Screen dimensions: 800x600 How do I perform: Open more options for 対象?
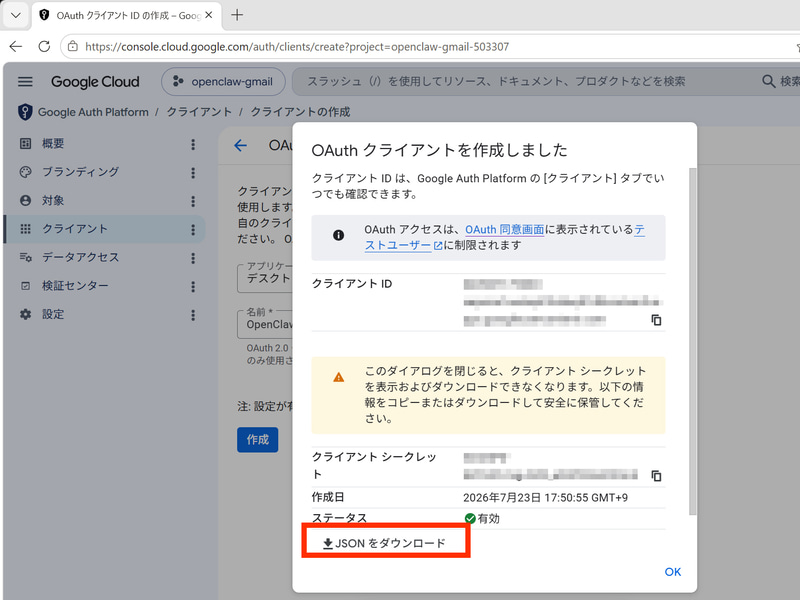tap(193, 201)
